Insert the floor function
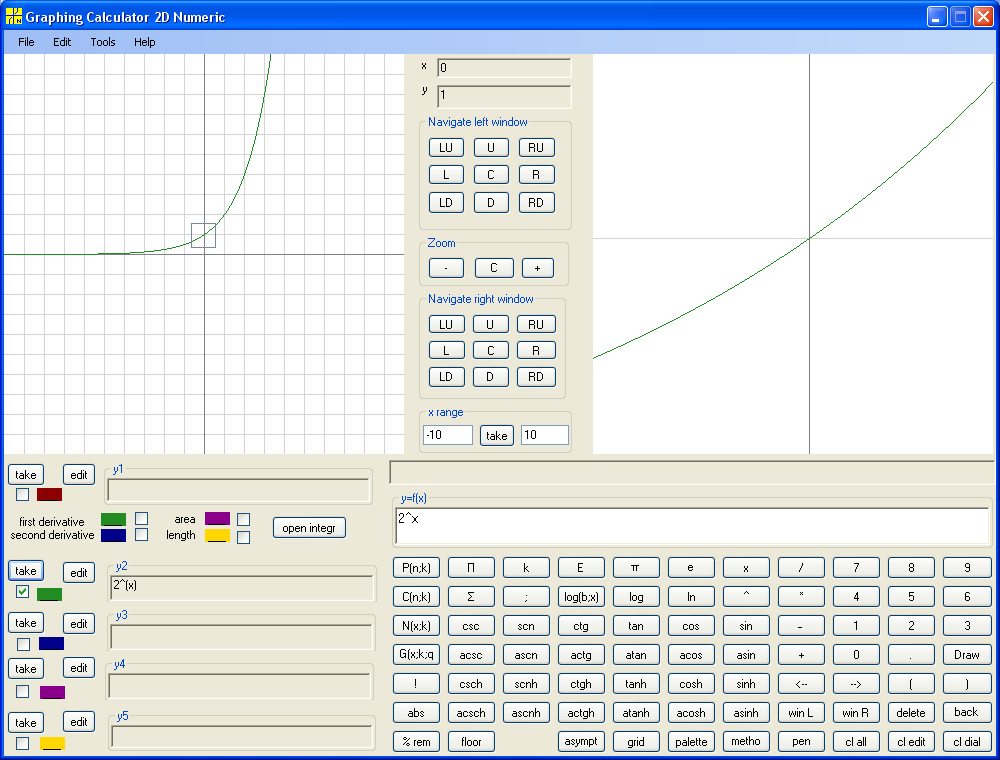The height and width of the screenshot is (760, 1000). 471,742
